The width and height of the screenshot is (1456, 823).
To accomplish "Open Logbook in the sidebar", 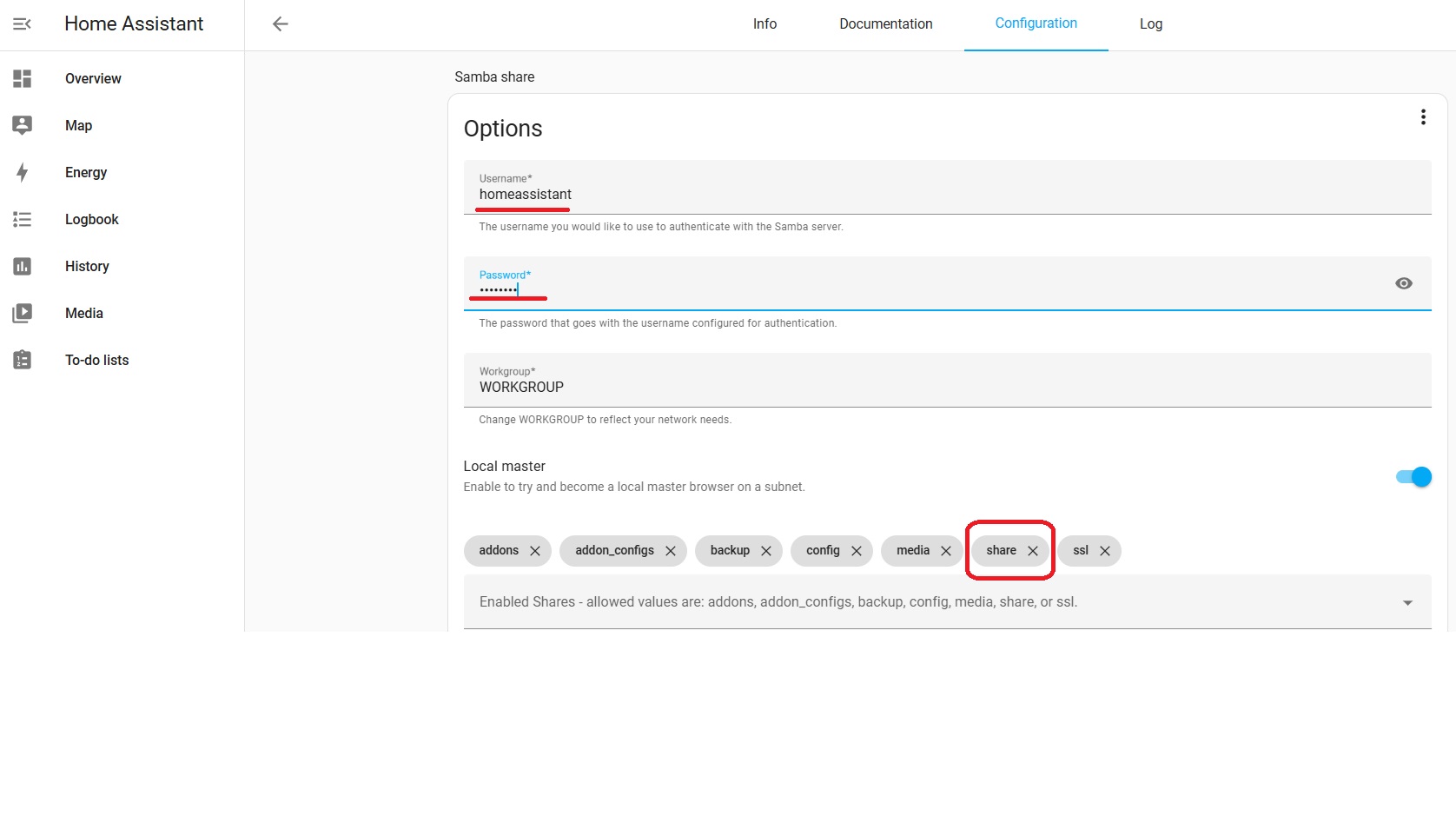I will coord(92,219).
